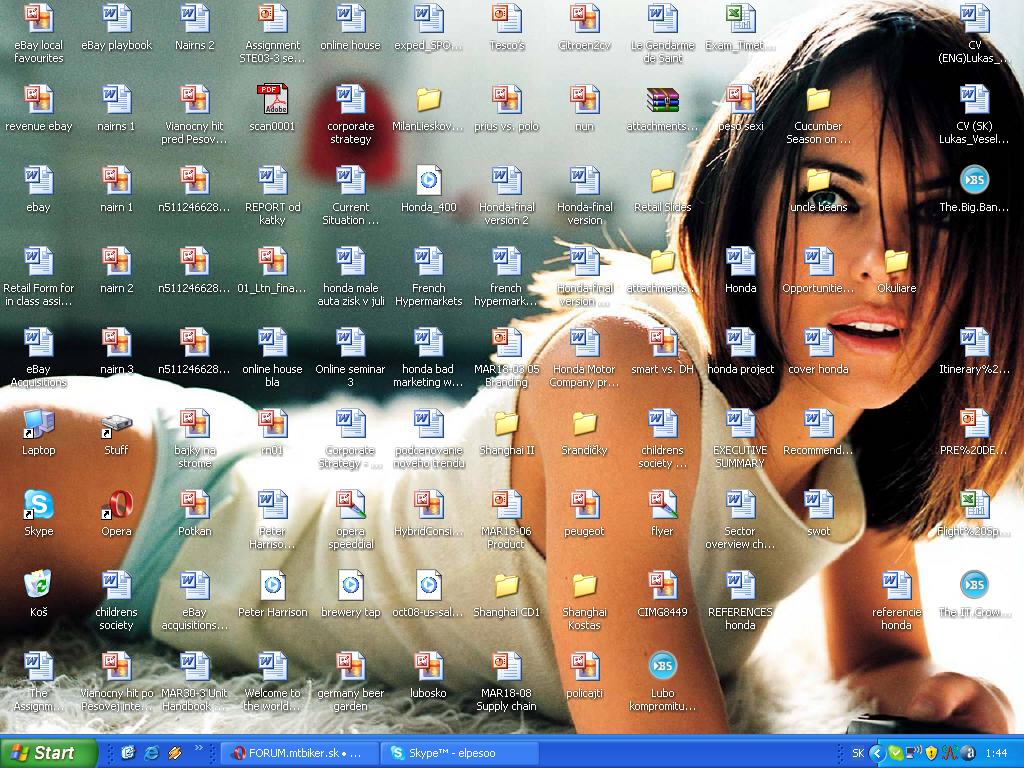Select the Exam_Timet Excel spreadsheet icon
The width and height of the screenshot is (1024, 768).
(740, 19)
